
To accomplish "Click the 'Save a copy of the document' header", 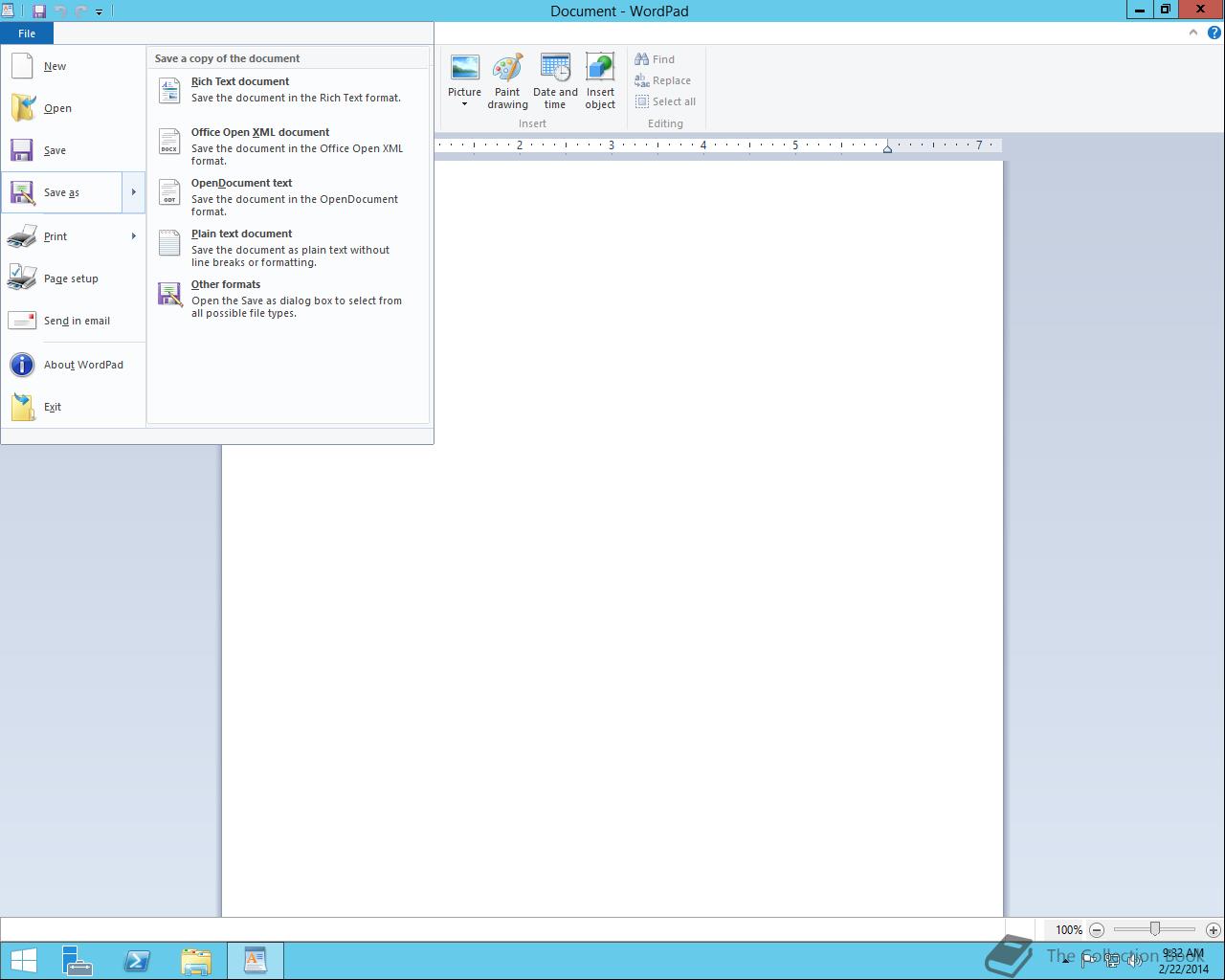I will [x=228, y=58].
